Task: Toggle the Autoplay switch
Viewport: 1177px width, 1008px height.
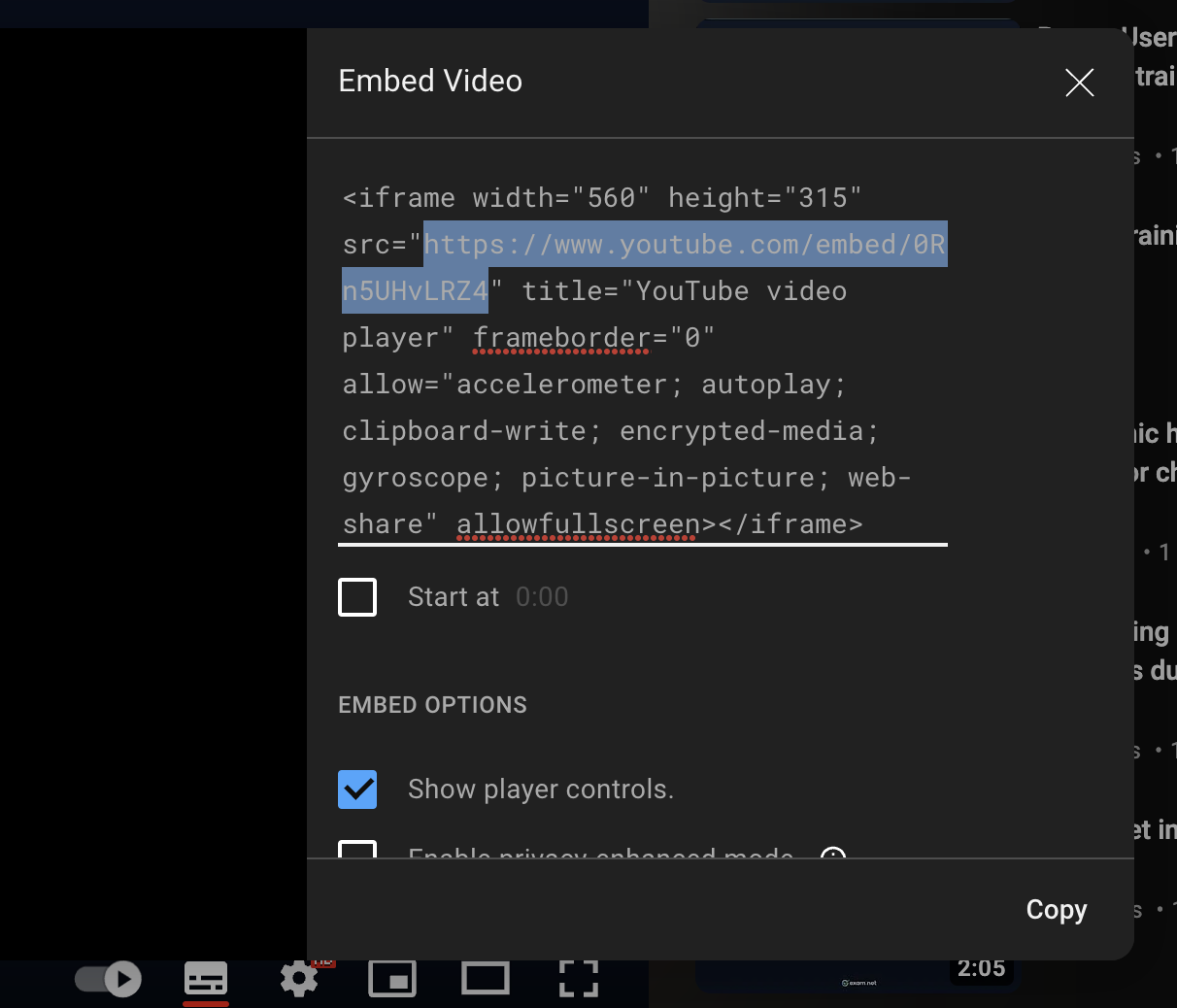Action: click(x=108, y=979)
